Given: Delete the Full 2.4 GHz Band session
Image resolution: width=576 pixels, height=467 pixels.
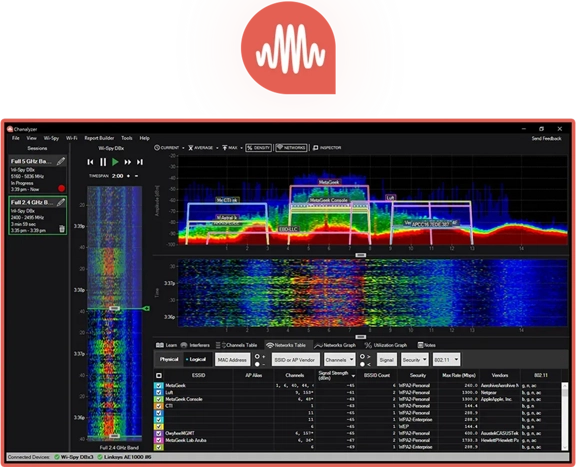Looking at the screenshot, I should coord(62,229).
